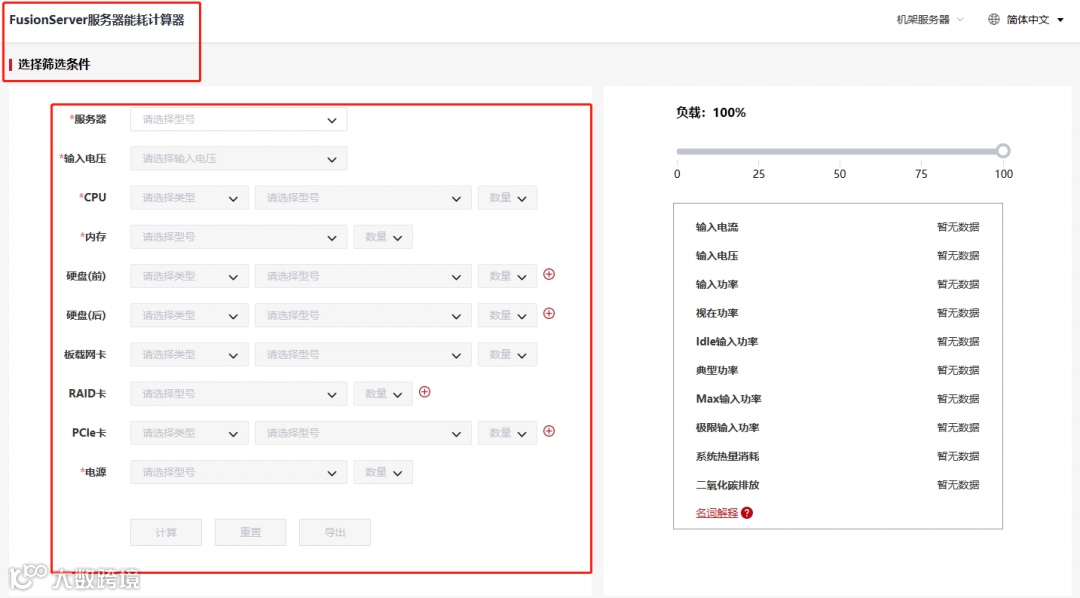Open the 板载网卡 model dropdown
The width and height of the screenshot is (1080, 598).
363,355
